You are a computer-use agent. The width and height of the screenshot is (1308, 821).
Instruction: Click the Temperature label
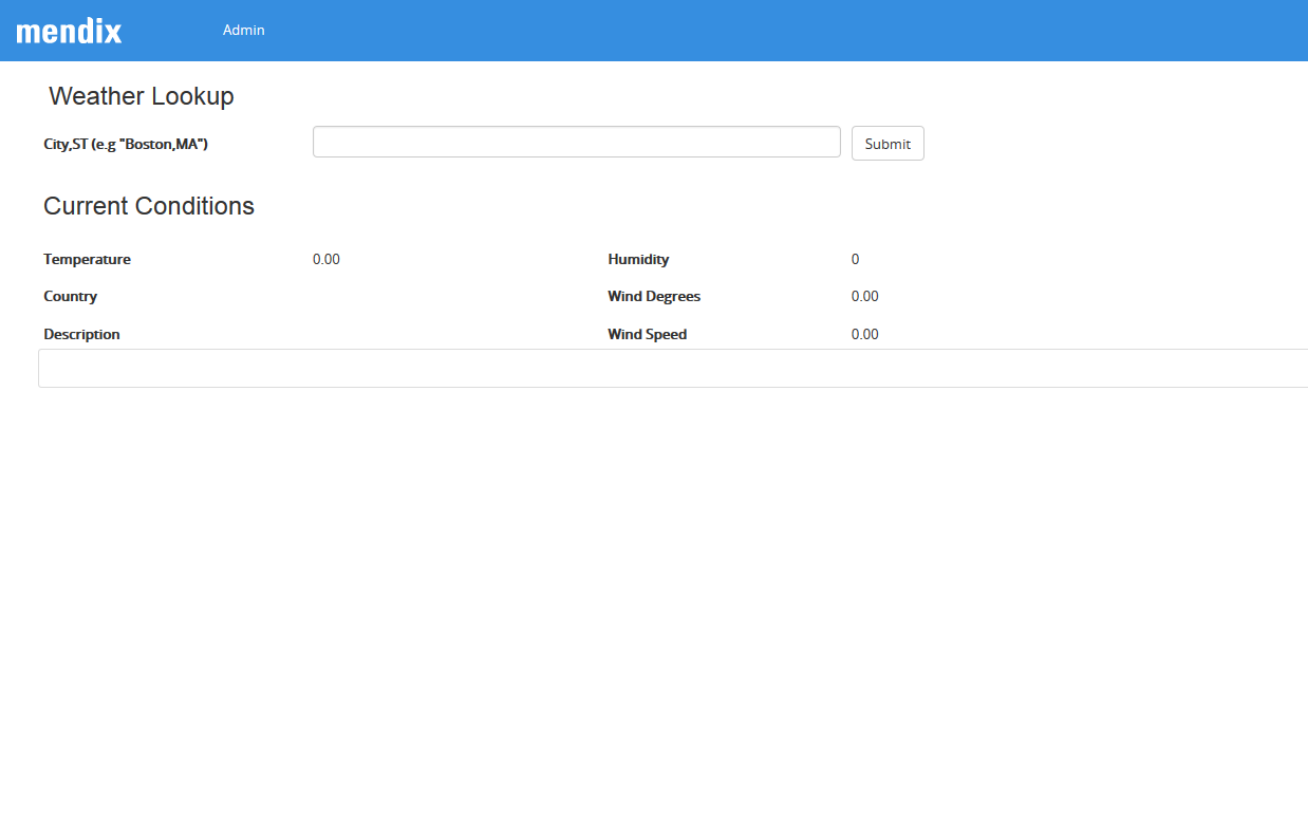(87, 259)
